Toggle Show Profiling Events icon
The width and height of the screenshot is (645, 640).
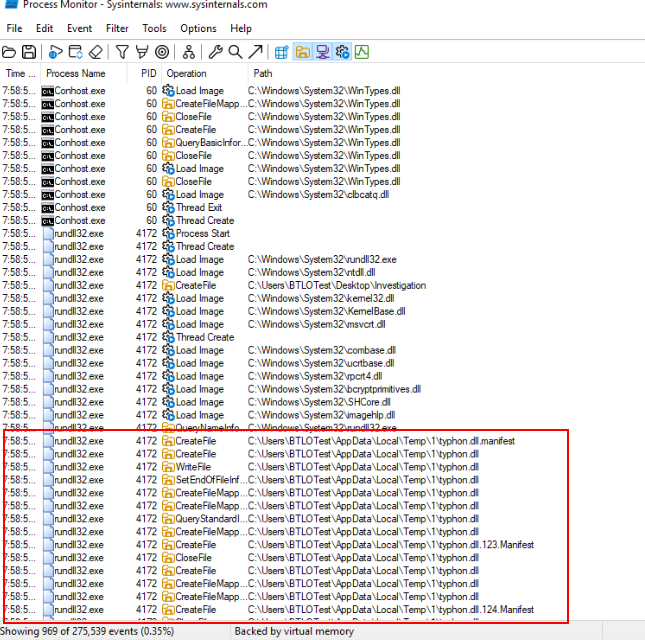click(x=362, y=52)
